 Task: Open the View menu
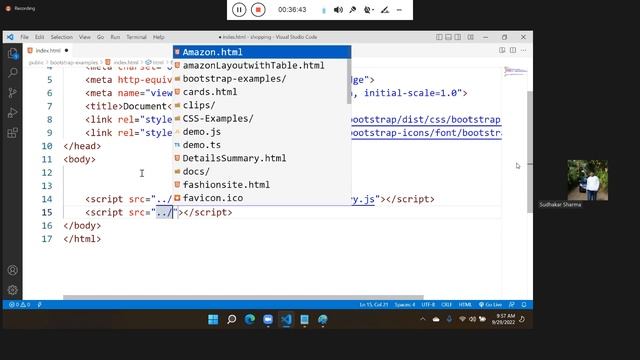pyautogui.click(x=84, y=37)
